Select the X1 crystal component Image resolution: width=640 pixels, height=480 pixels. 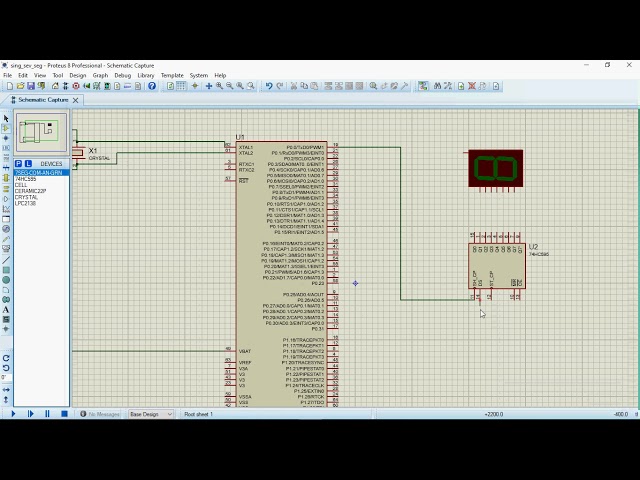pos(78,153)
